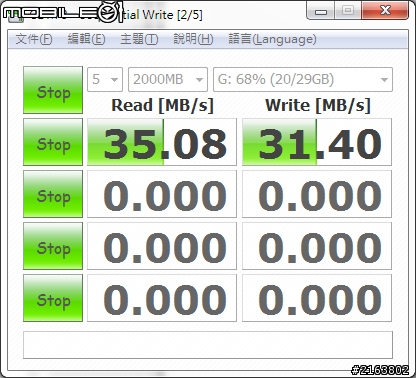The image size is (416, 378).
Task: Open the test count dropdown showing 5
Action: pyautogui.click(x=105, y=79)
